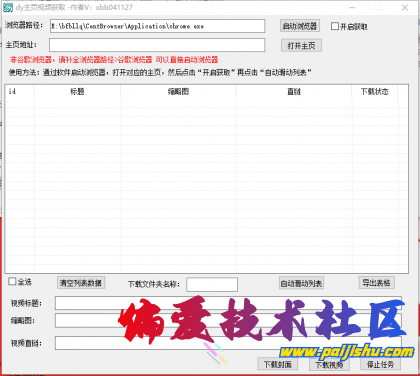420x376 pixels.
Task: Click the 直链 column header
Action: click(x=294, y=91)
